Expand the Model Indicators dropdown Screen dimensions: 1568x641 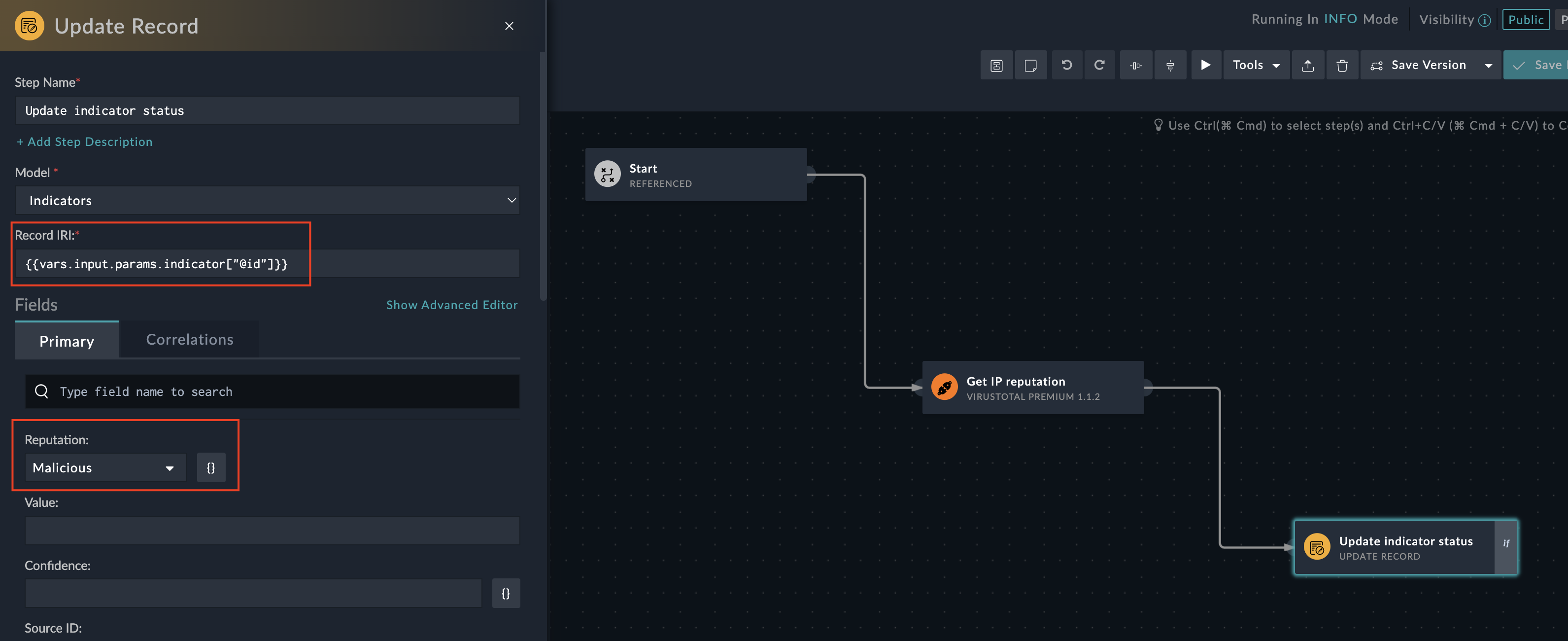pyautogui.click(x=267, y=201)
